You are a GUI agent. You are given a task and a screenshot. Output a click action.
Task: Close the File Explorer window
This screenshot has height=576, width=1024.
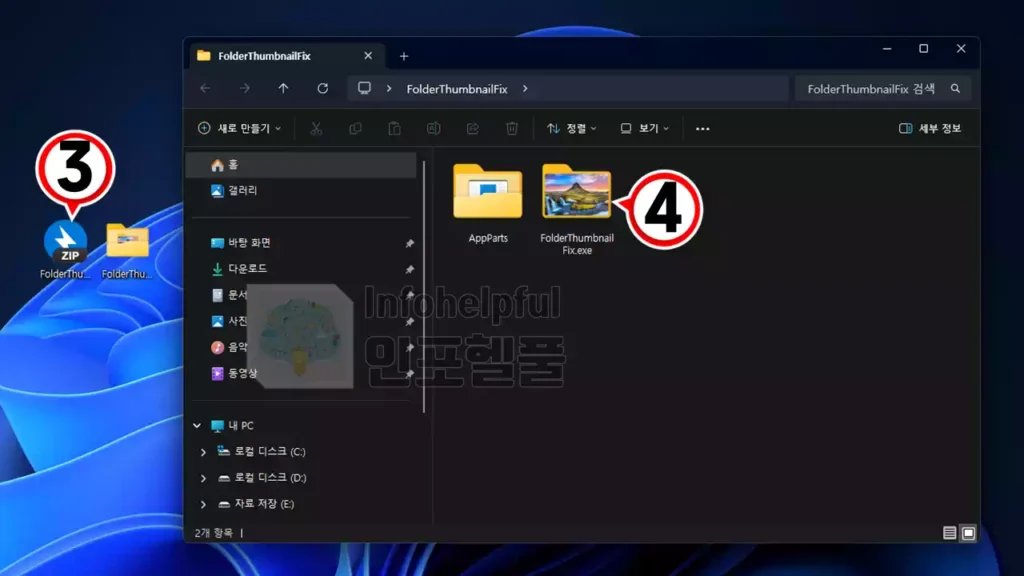961,49
